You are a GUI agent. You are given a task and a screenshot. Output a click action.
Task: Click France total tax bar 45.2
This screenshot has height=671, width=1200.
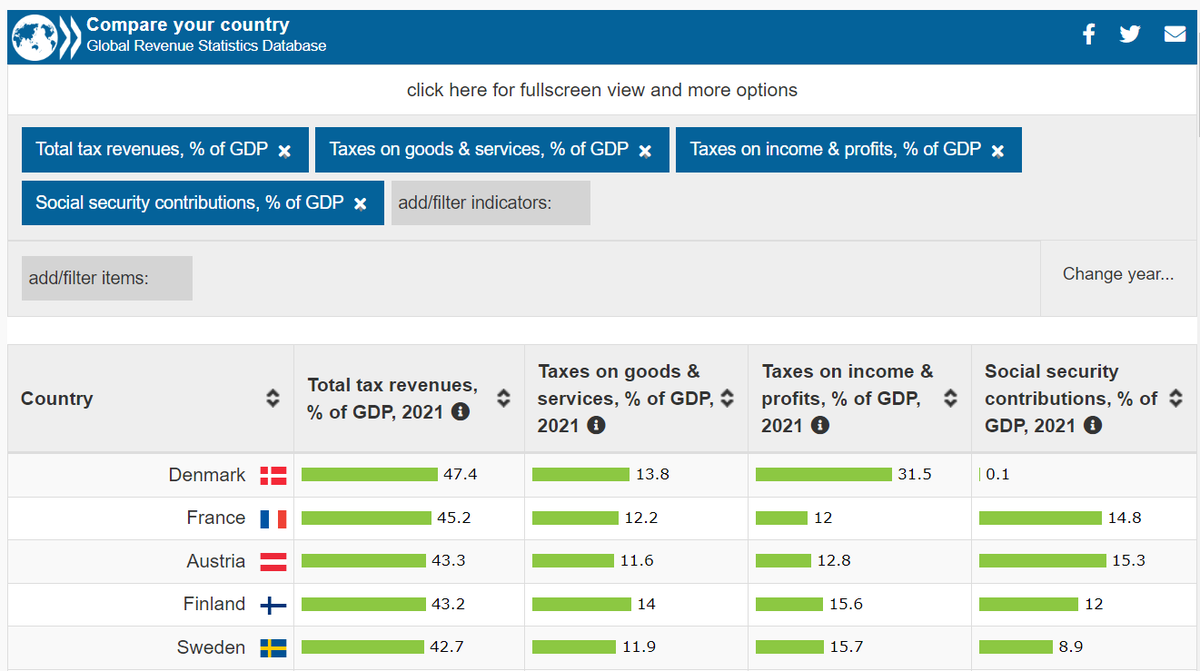366,518
